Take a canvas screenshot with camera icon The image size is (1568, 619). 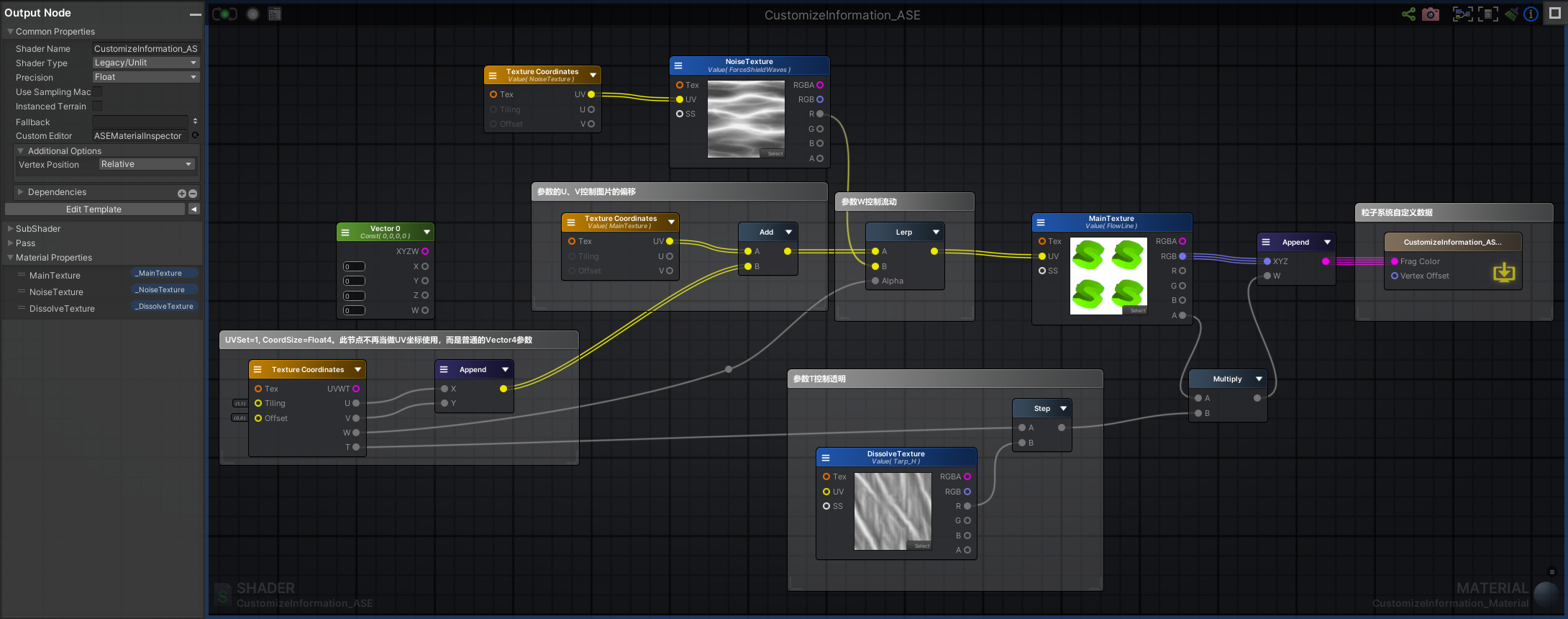tap(1431, 14)
